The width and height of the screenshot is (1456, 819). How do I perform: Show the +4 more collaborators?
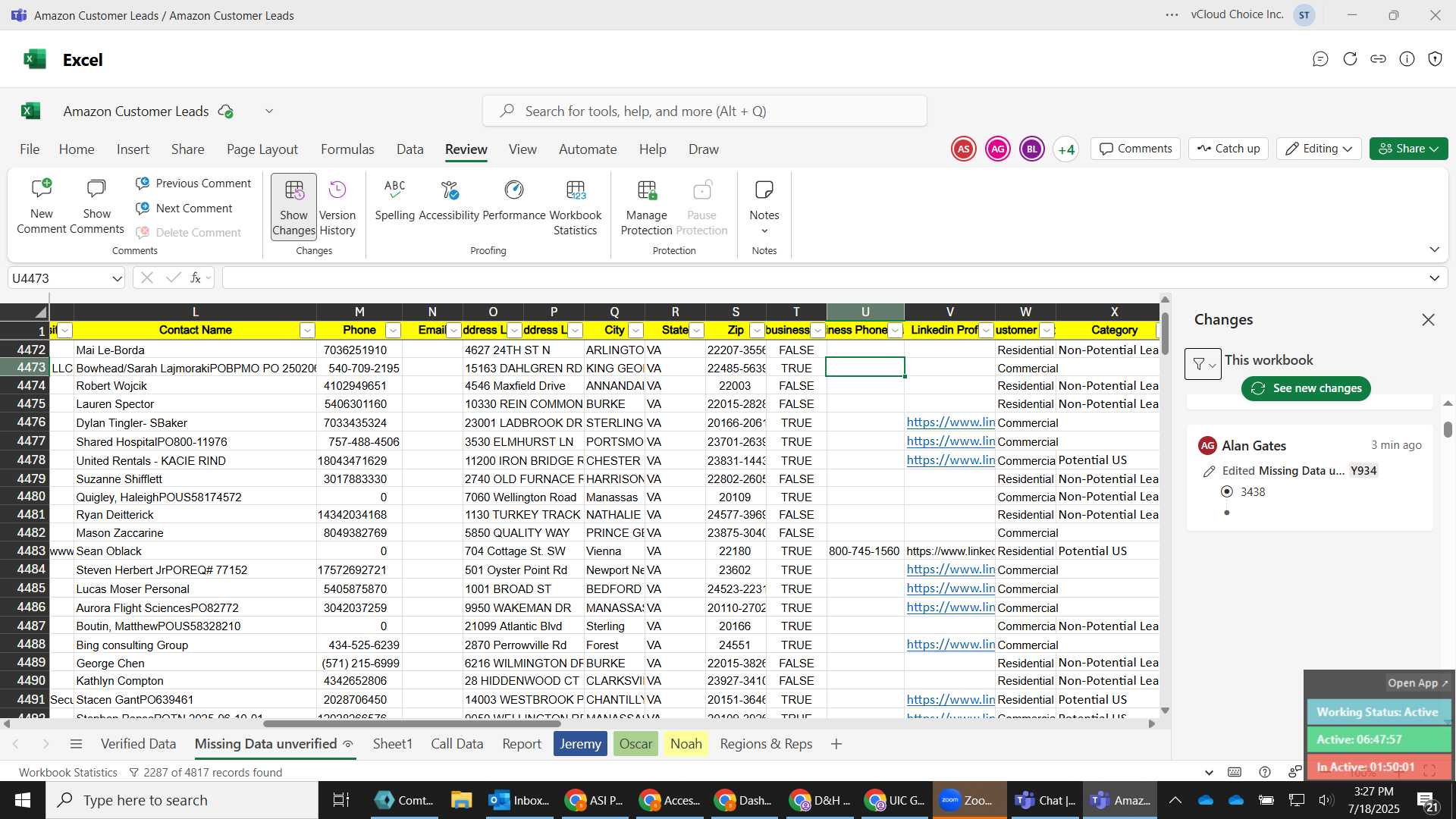tap(1066, 149)
